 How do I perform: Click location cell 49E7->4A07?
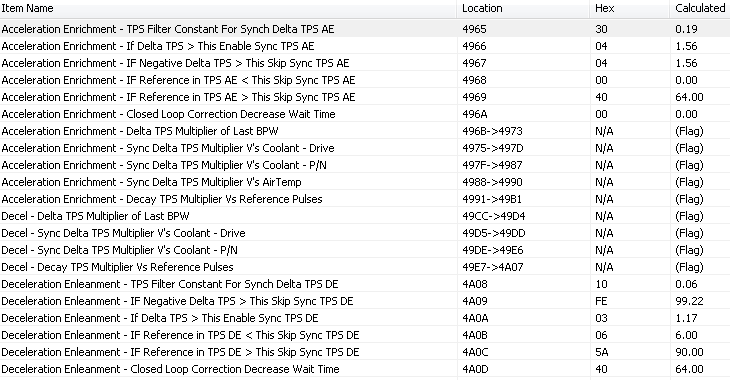click(493, 267)
